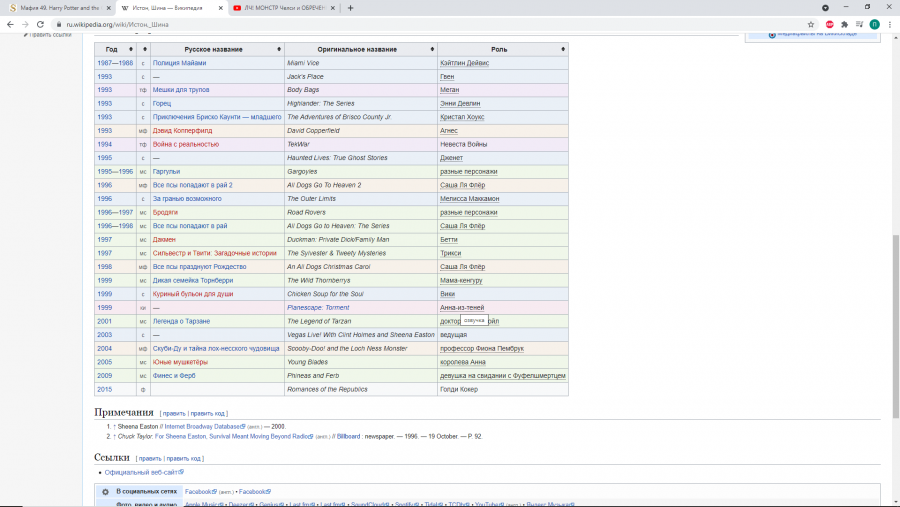Close the Wikipedia Истон, Шина tab
The image size is (900, 507).
point(220,8)
